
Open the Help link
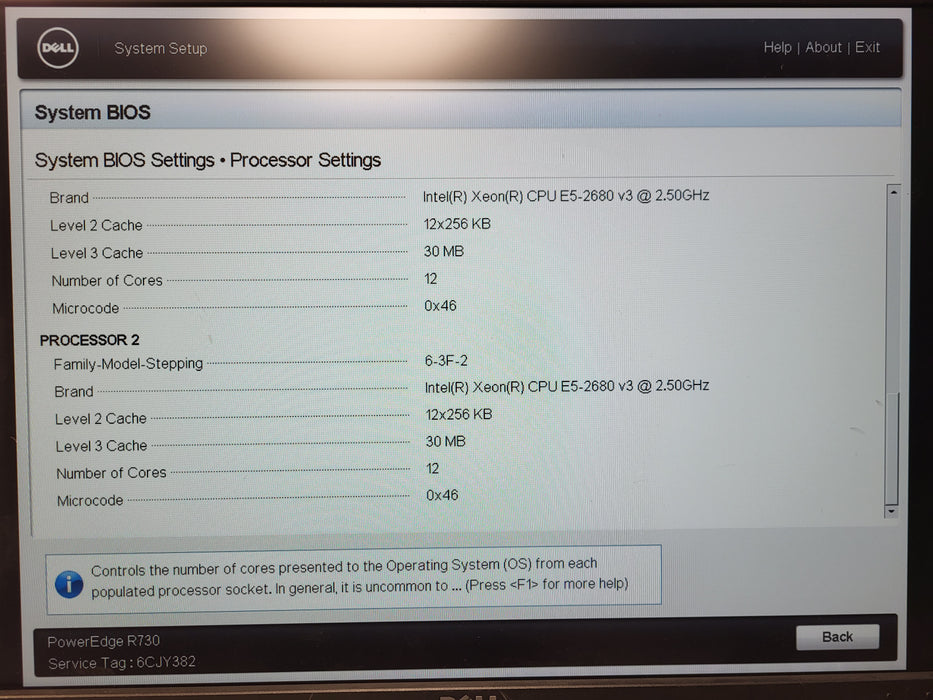(777, 47)
